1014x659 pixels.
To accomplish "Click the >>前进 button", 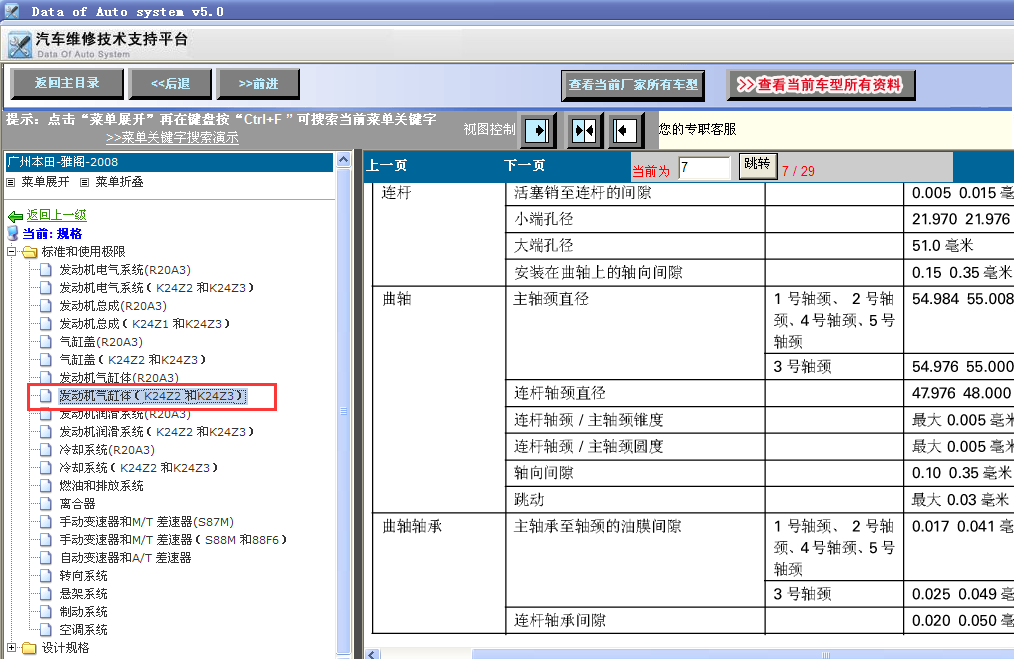I will [x=258, y=84].
